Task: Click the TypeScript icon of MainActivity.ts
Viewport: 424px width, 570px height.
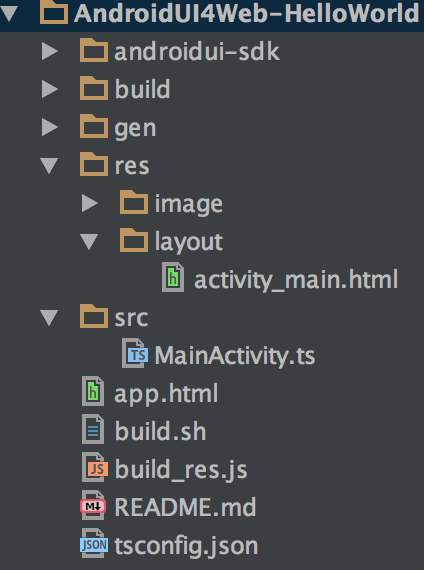Action: [135, 353]
